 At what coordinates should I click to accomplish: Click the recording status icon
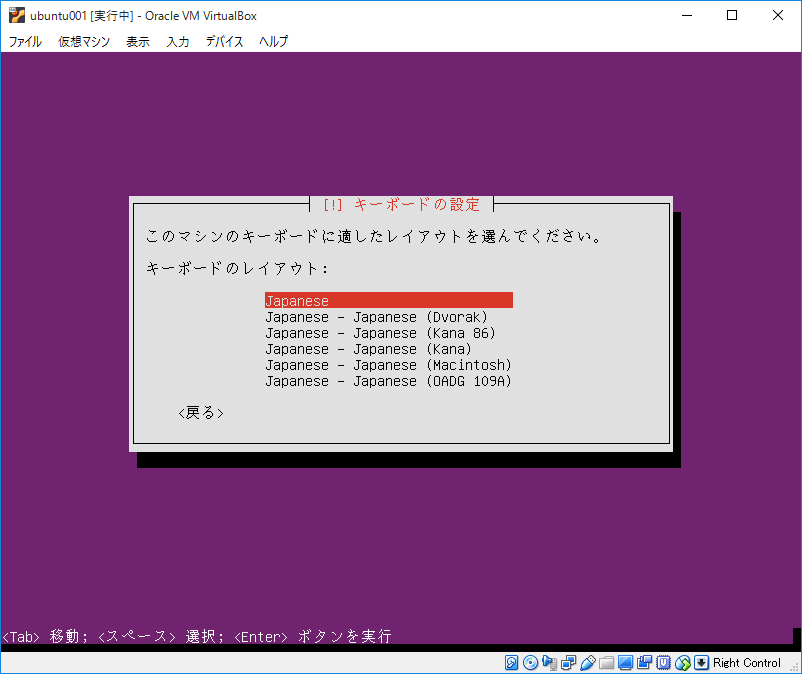644,663
